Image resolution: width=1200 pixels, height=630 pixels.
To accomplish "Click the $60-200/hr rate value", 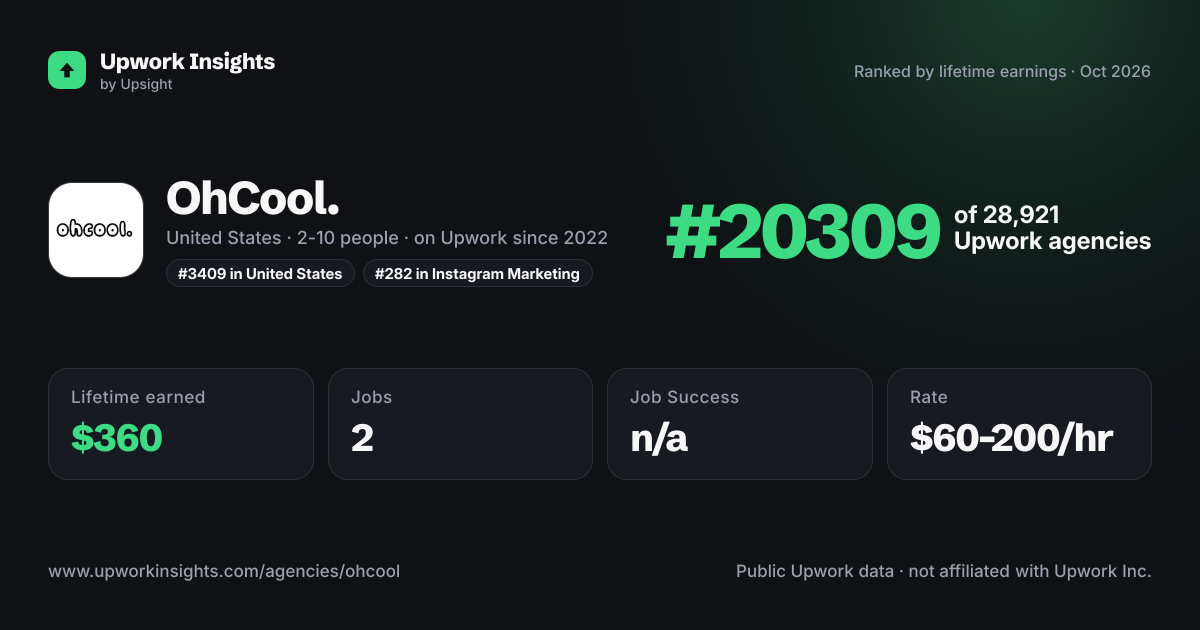I will point(1012,438).
